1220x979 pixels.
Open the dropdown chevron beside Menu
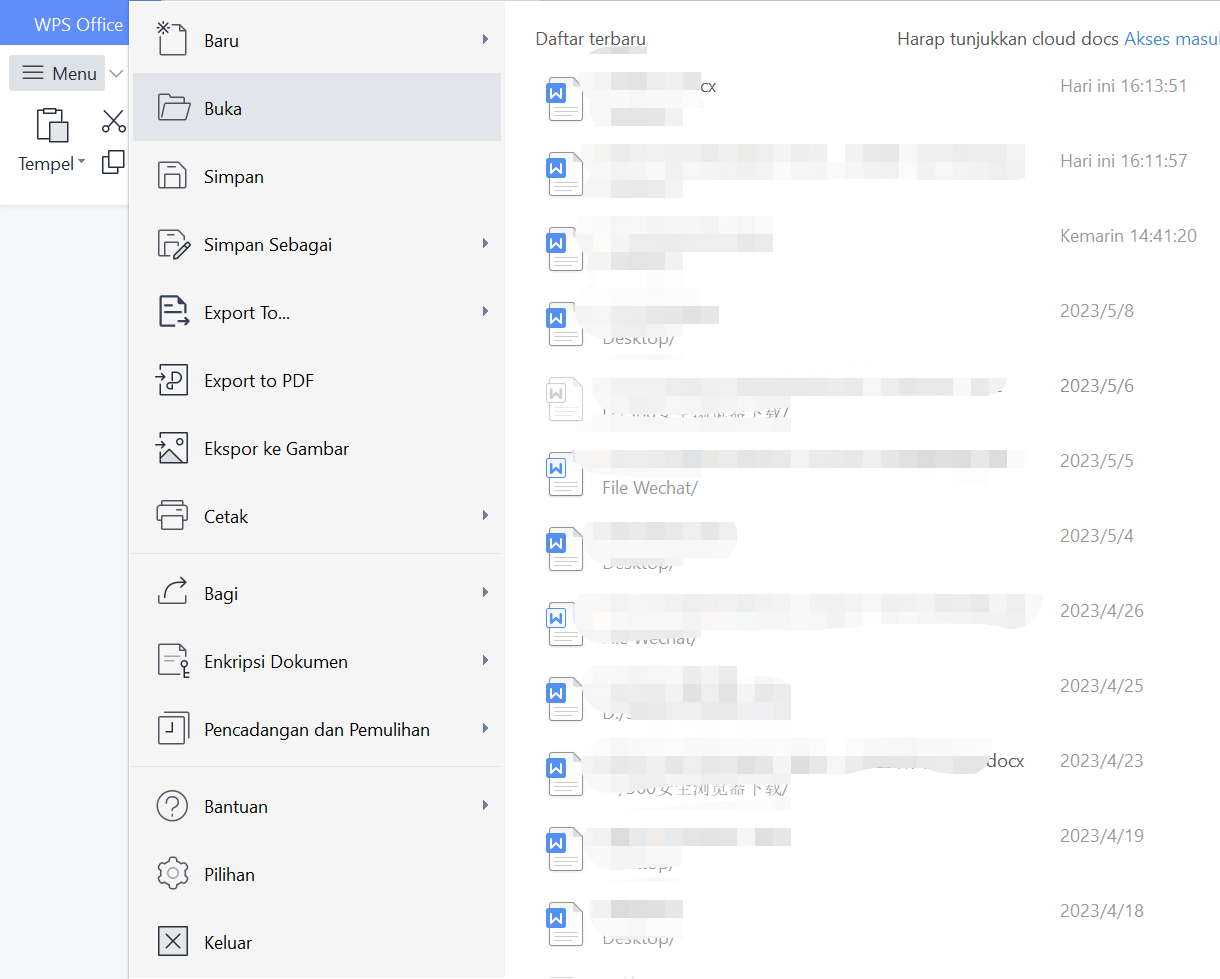[x=116, y=74]
